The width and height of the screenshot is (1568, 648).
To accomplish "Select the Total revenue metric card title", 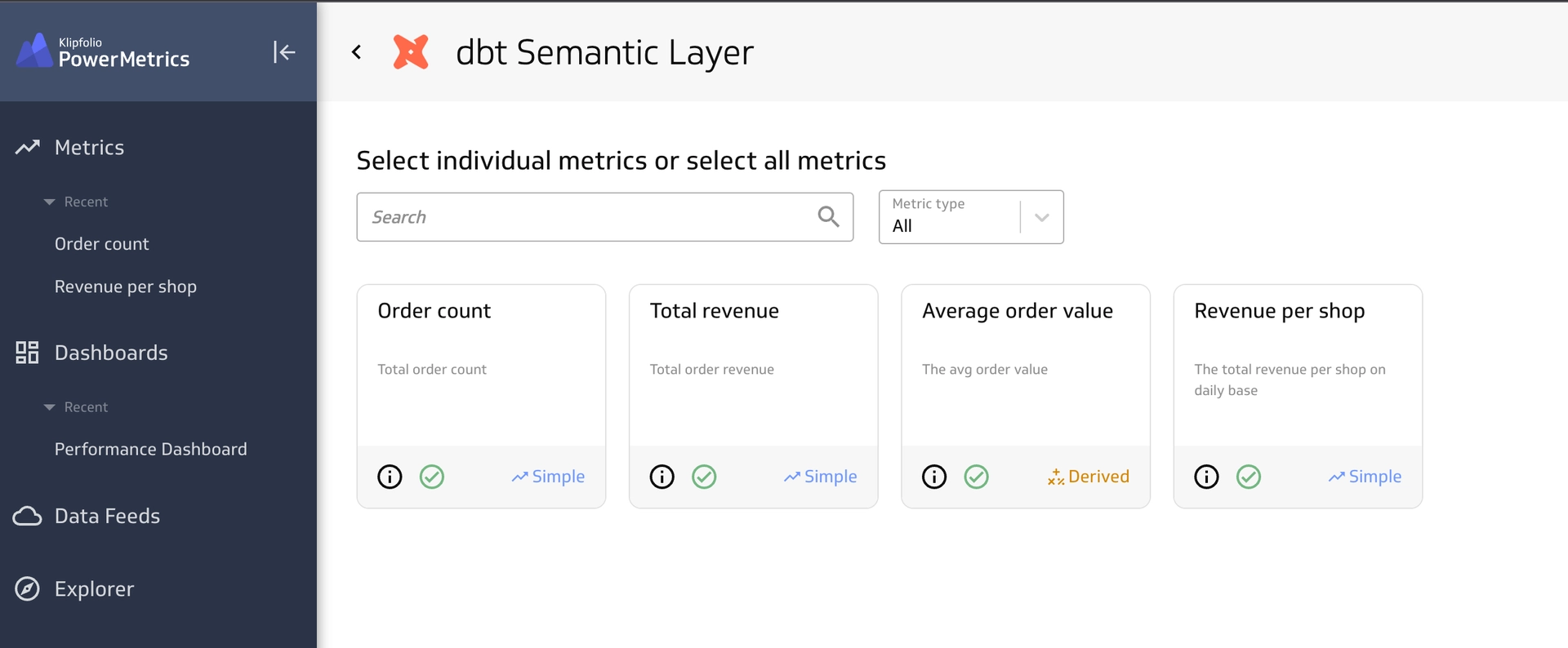I will [715, 310].
